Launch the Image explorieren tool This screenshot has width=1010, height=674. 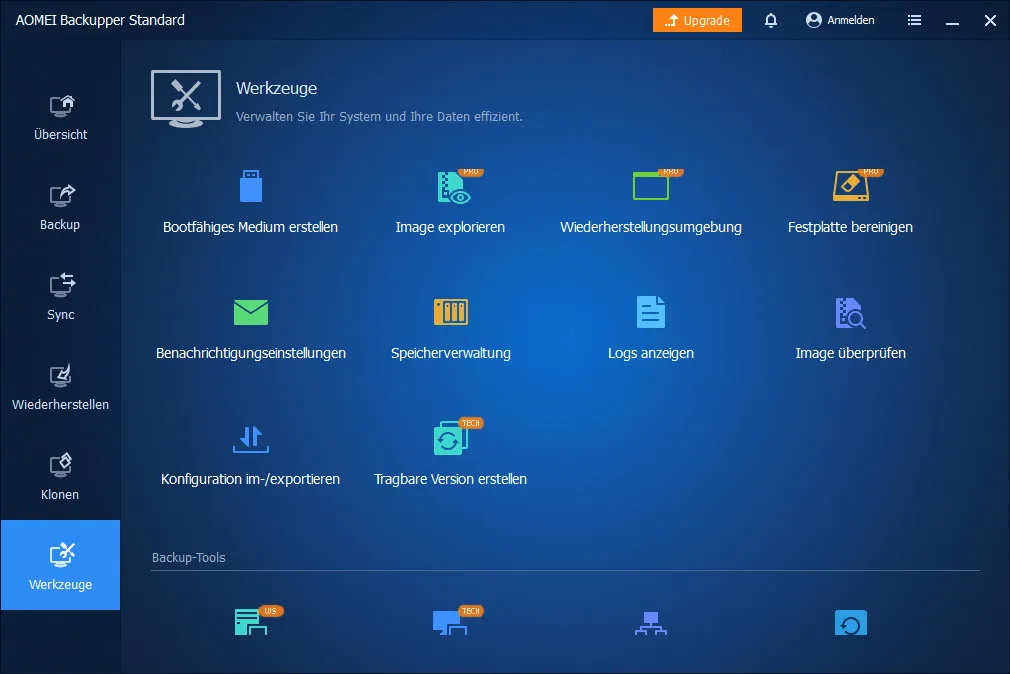[451, 188]
